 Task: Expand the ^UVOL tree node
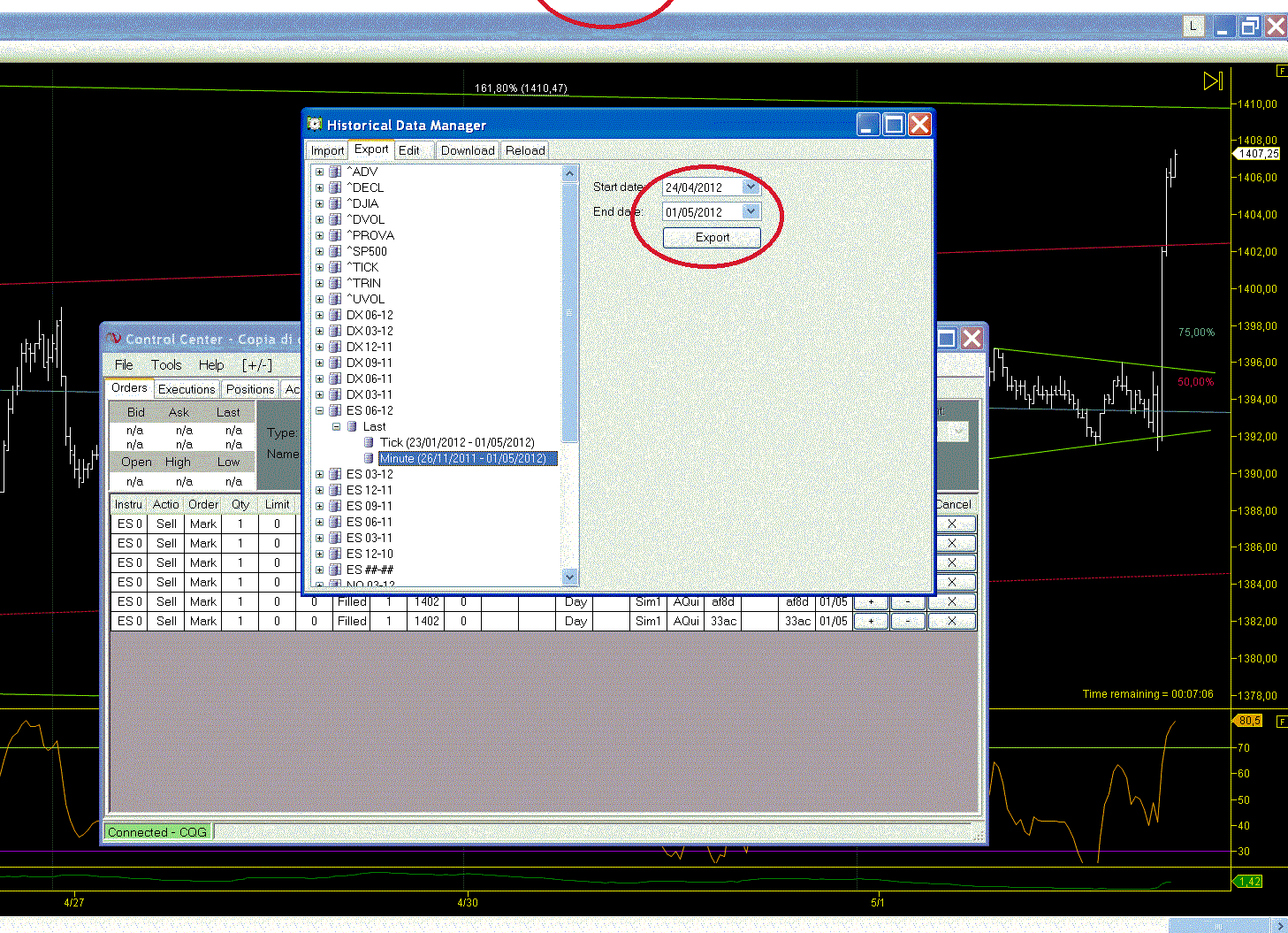(320, 299)
